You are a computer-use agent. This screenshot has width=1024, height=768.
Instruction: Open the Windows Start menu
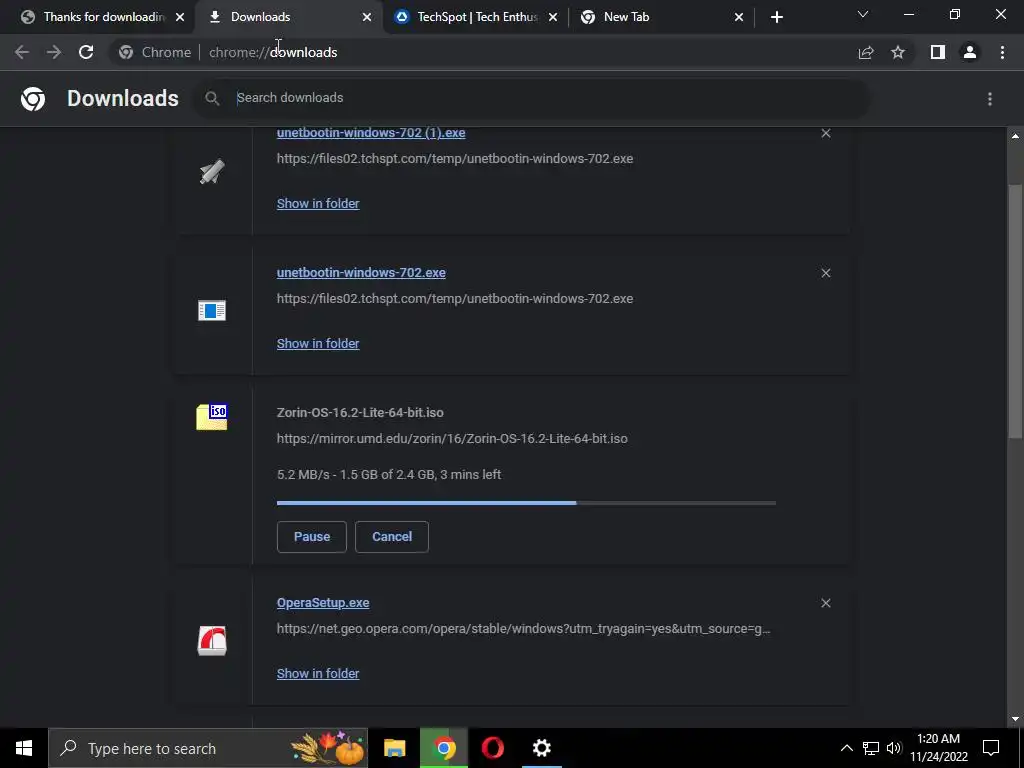click(24, 748)
